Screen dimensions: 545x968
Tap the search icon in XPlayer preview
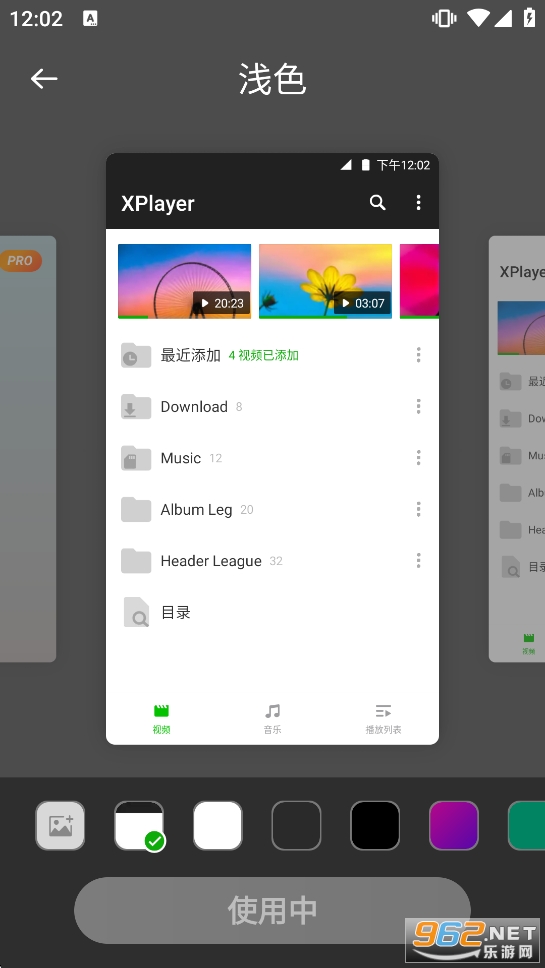coord(377,202)
